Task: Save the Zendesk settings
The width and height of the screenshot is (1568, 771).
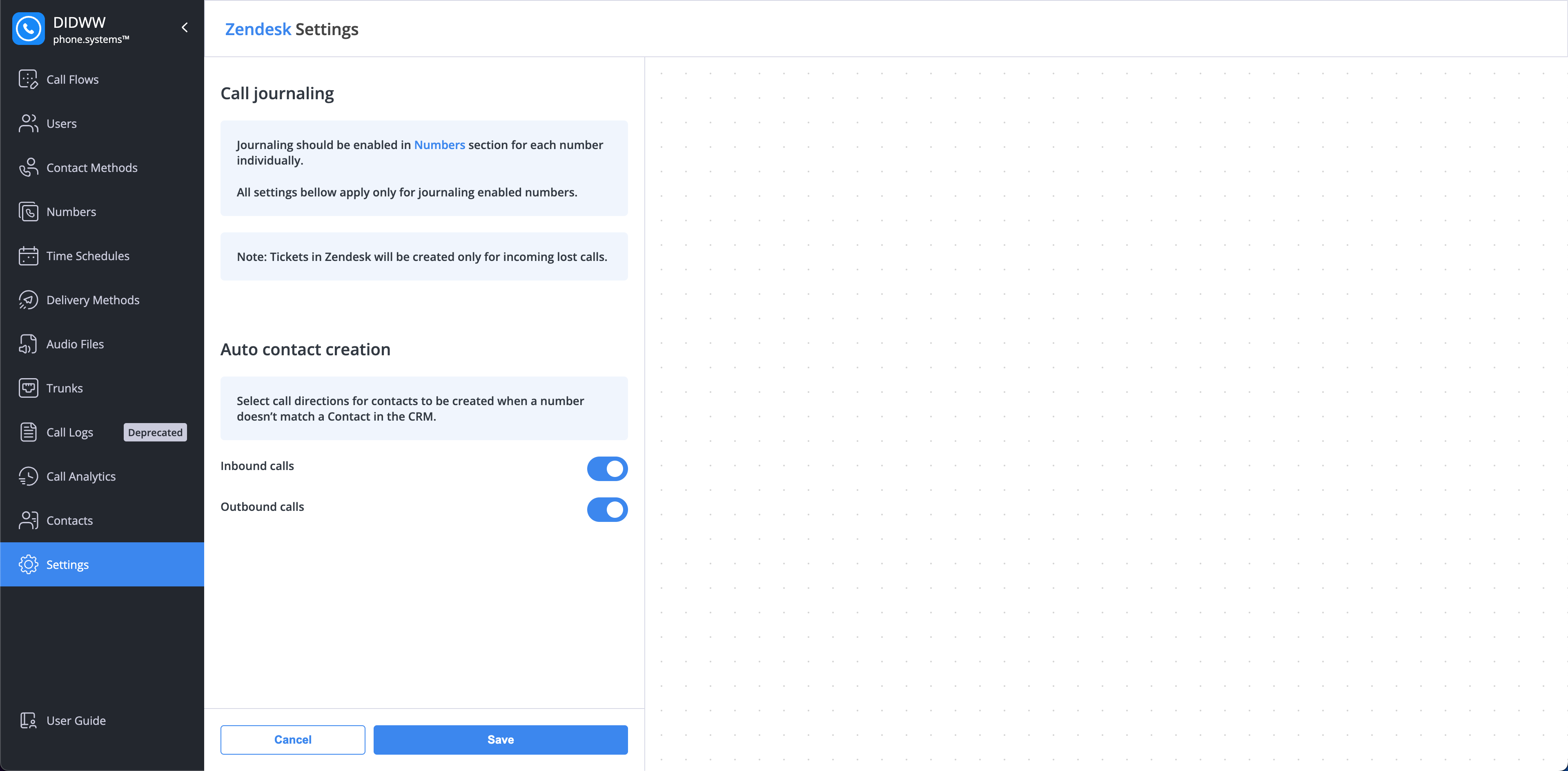Action: pos(500,740)
